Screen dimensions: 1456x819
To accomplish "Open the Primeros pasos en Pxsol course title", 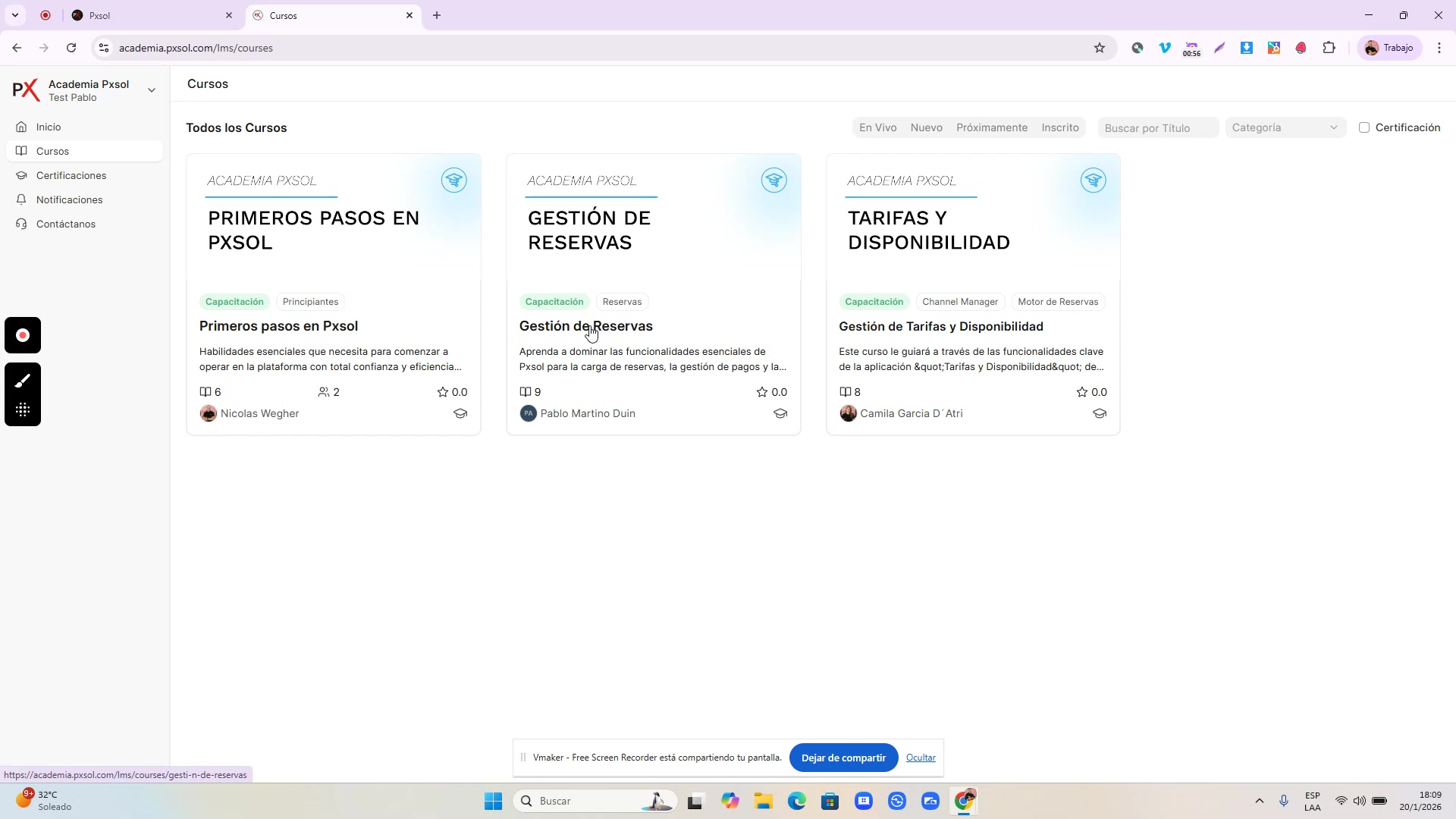I will coord(278,326).
